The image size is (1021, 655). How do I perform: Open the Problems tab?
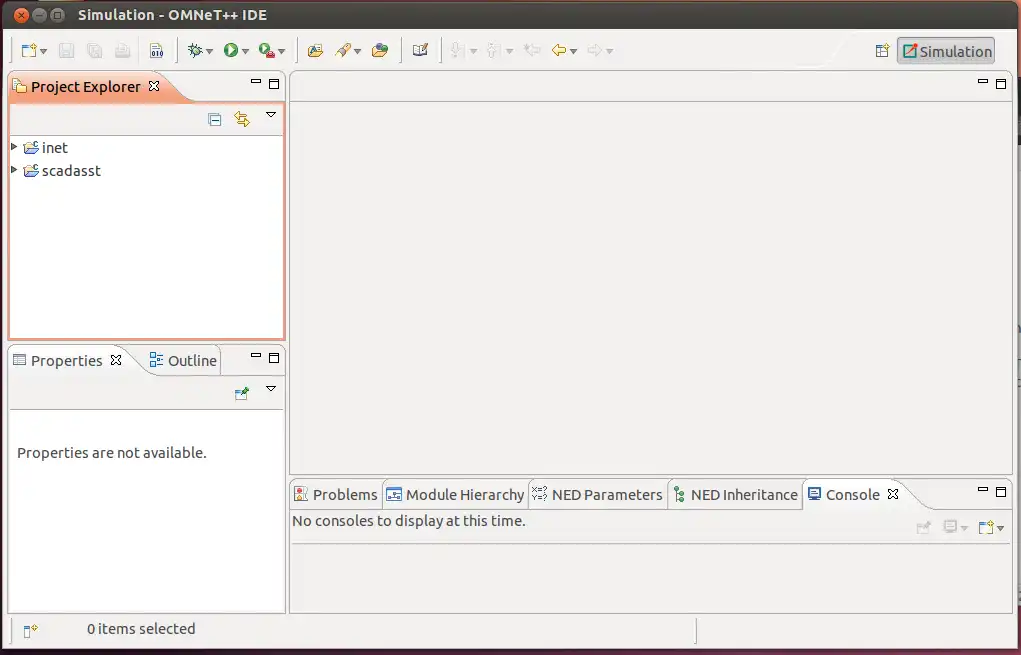pos(336,495)
